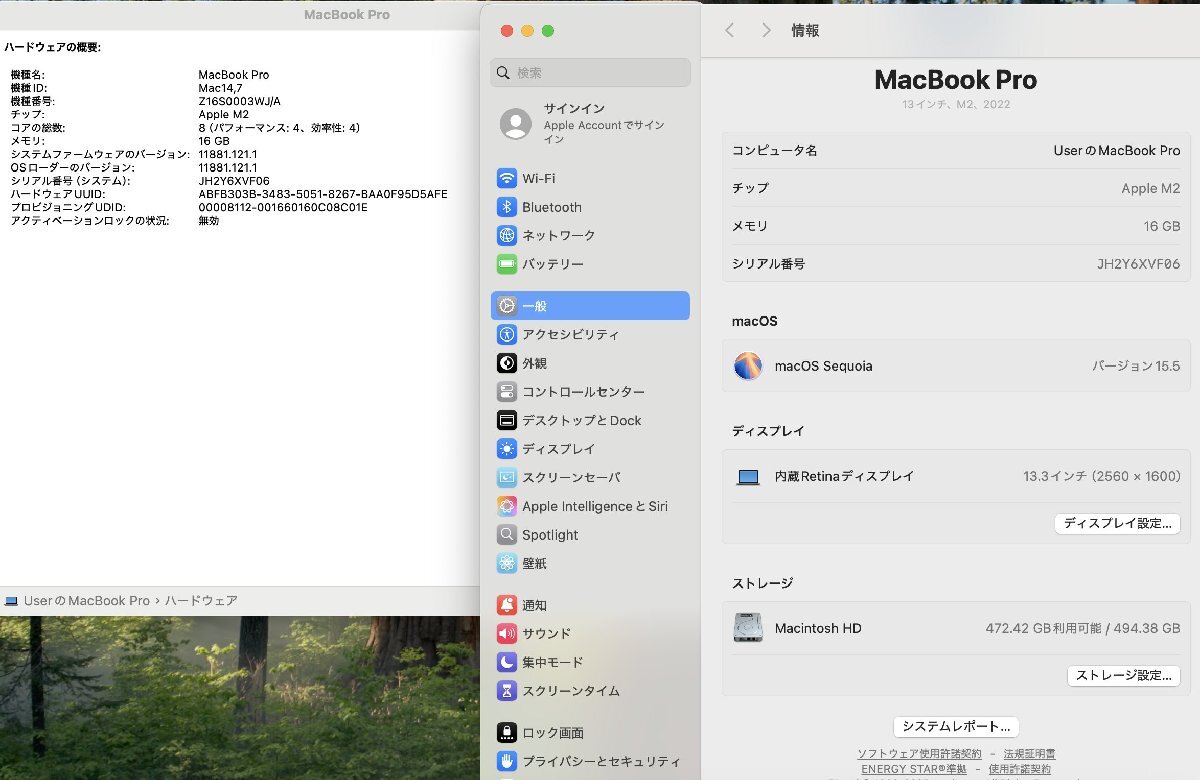Click the サインイン account avatar icon
This screenshot has height=780, width=1200.
pos(516,124)
